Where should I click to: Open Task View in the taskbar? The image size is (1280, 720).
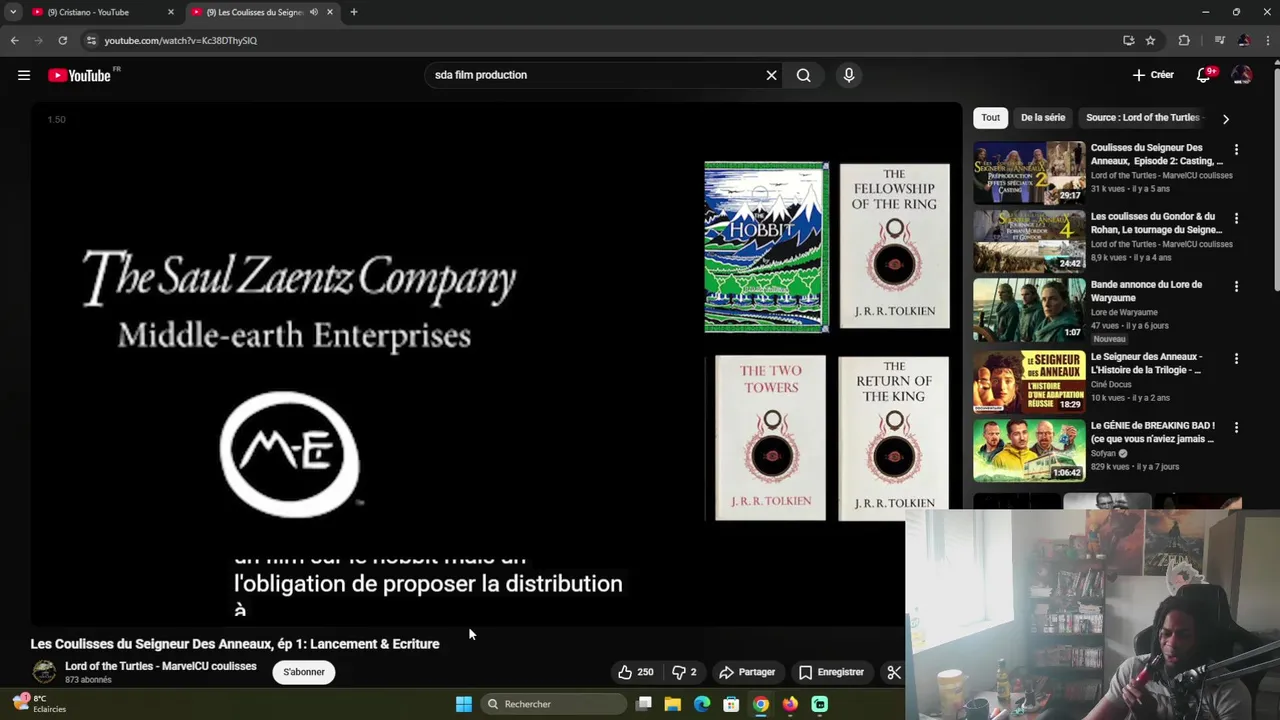point(644,704)
